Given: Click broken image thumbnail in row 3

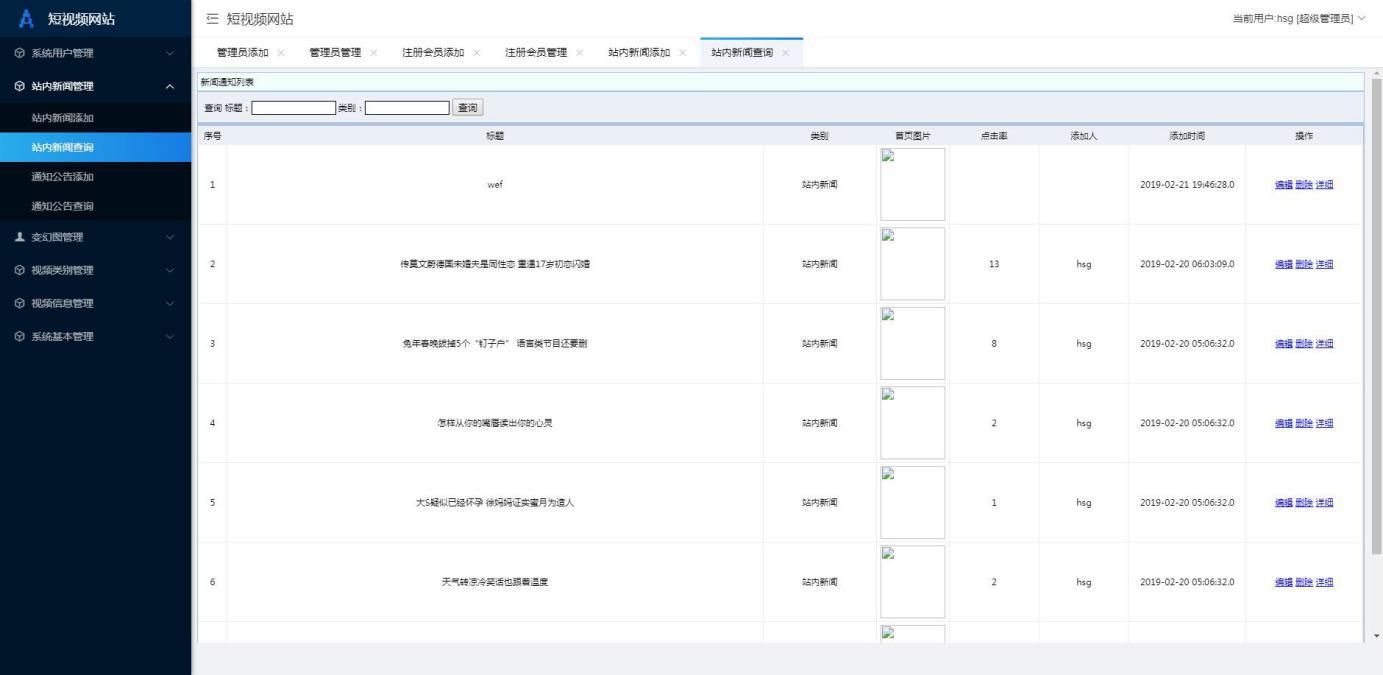Looking at the screenshot, I should click(x=912, y=343).
